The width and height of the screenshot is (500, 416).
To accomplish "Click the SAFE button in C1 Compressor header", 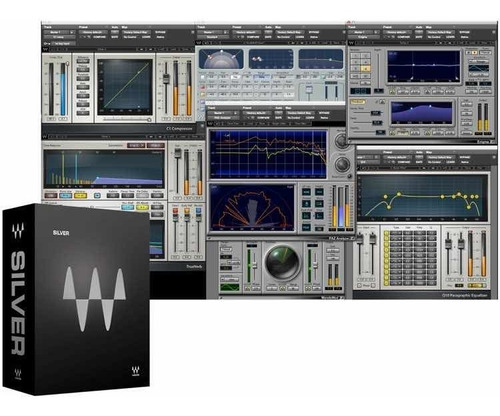I will click(115, 37).
